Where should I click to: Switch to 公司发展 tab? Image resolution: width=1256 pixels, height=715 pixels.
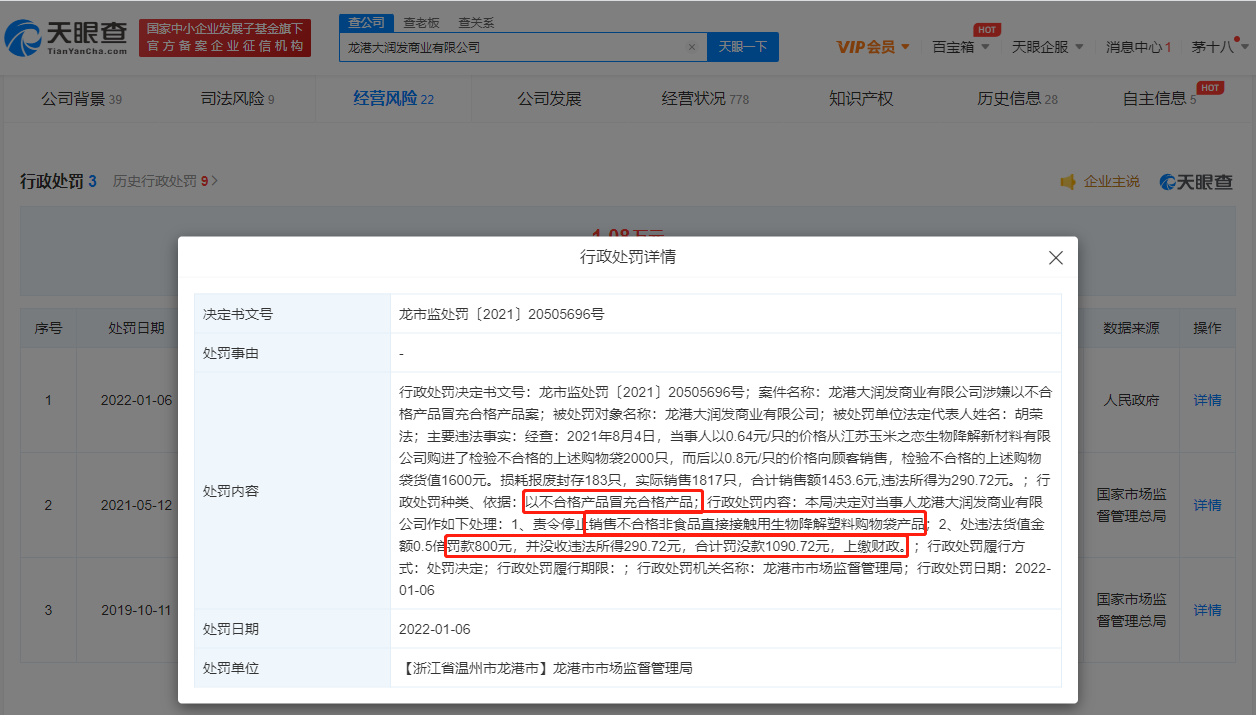click(549, 99)
